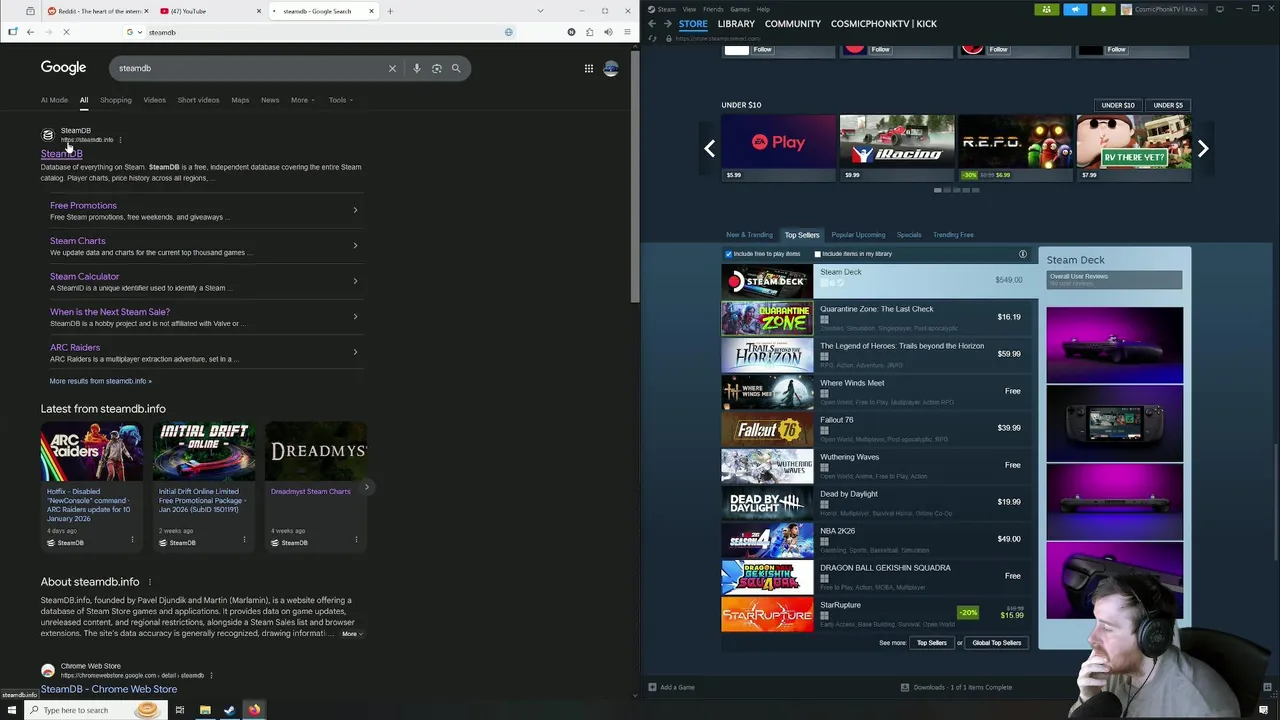Open More results from steamdb.info
This screenshot has width=1280, height=720.
pyautogui.click(x=100, y=381)
